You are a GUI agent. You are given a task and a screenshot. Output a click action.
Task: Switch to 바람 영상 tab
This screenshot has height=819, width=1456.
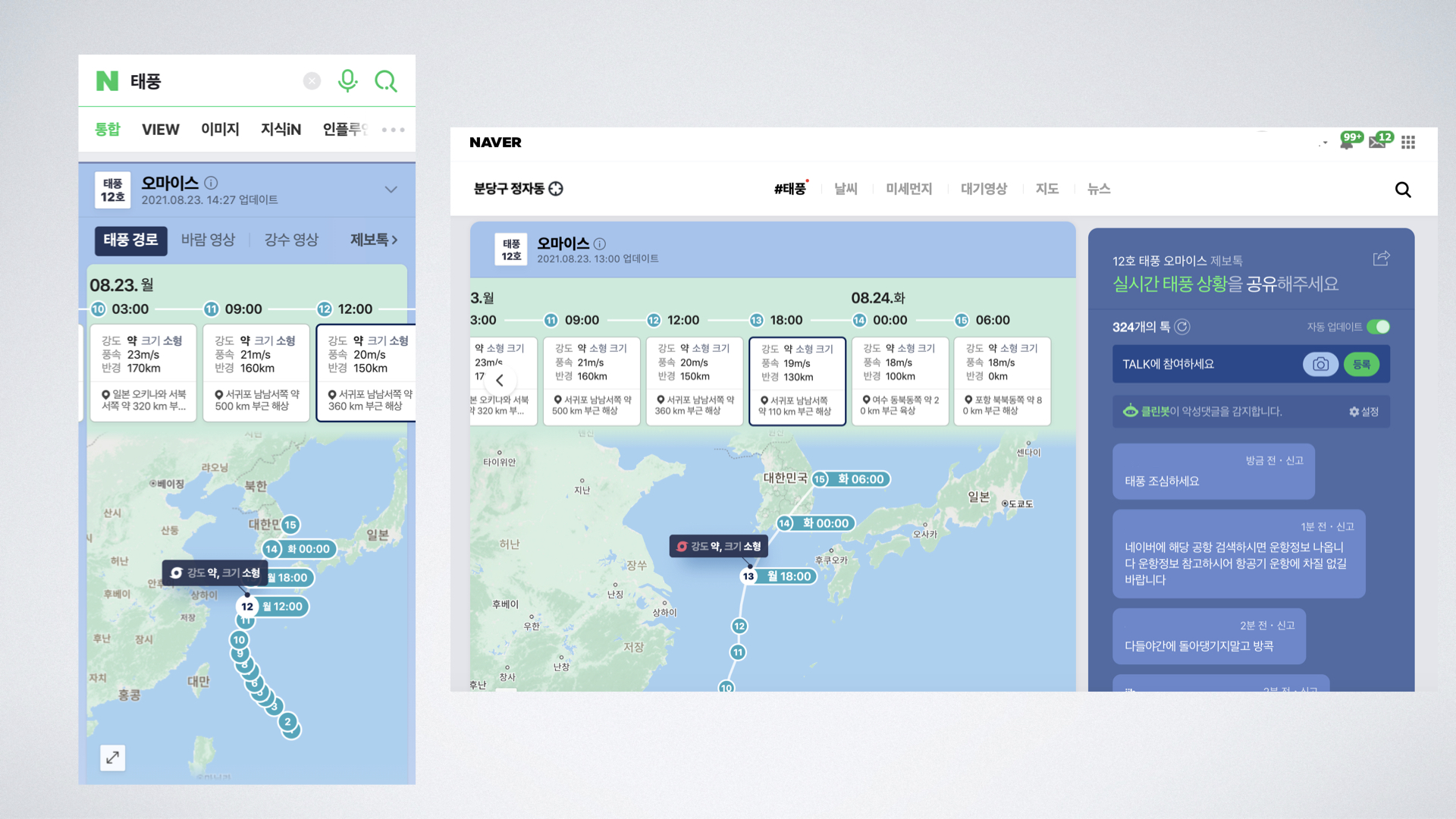click(x=208, y=240)
